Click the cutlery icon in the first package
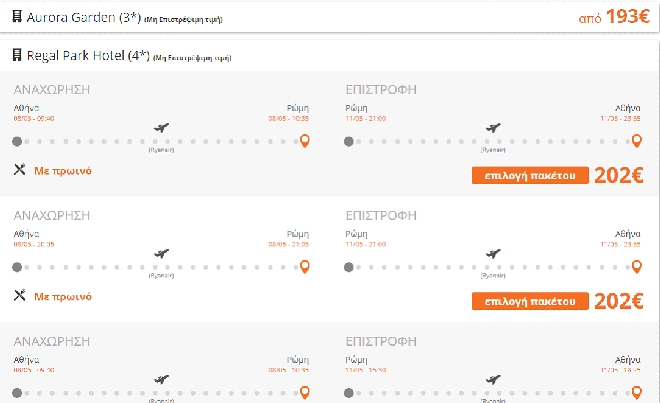This screenshot has height=403, width=660. pyautogui.click(x=19, y=170)
